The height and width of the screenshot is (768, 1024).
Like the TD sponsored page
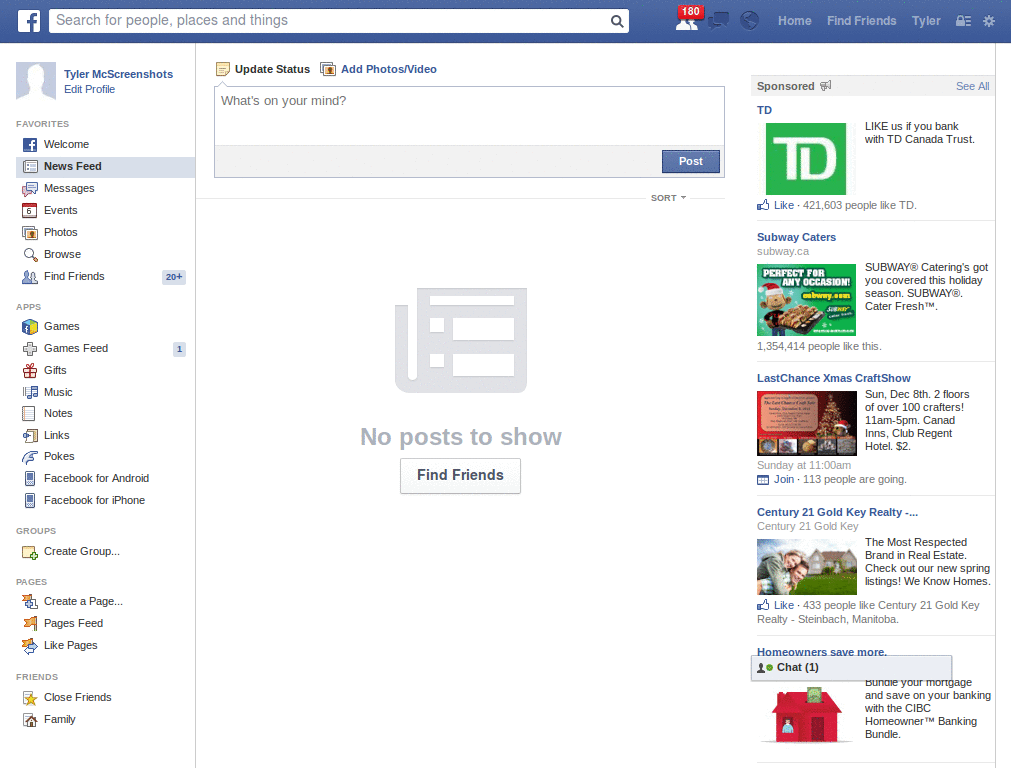pos(784,205)
